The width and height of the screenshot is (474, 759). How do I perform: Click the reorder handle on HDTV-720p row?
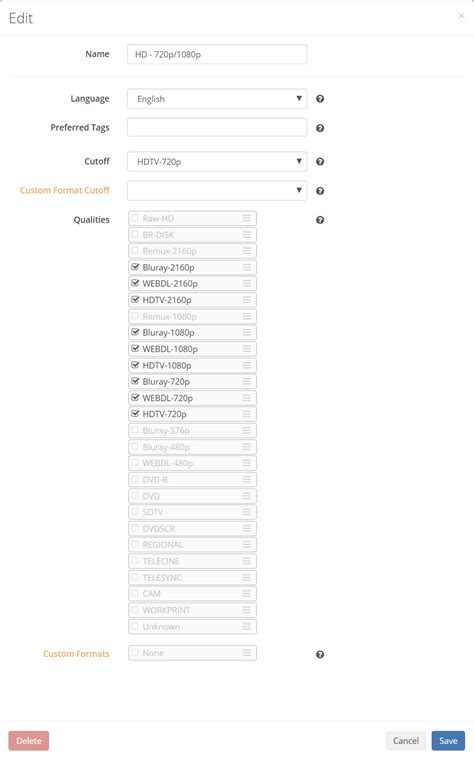[247, 414]
